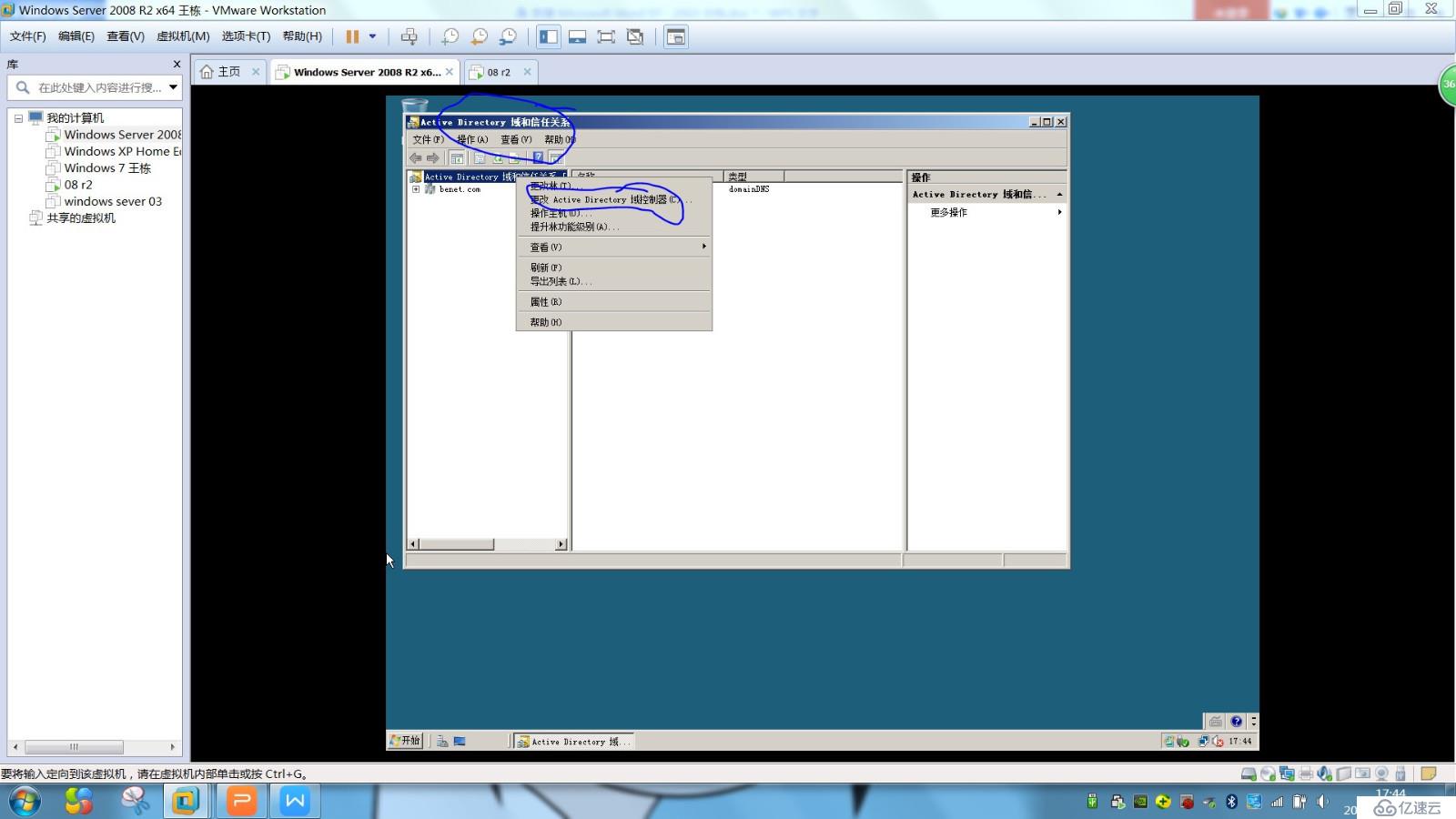
Task: Click show/hide console tree toolbar icon
Action: [x=457, y=158]
